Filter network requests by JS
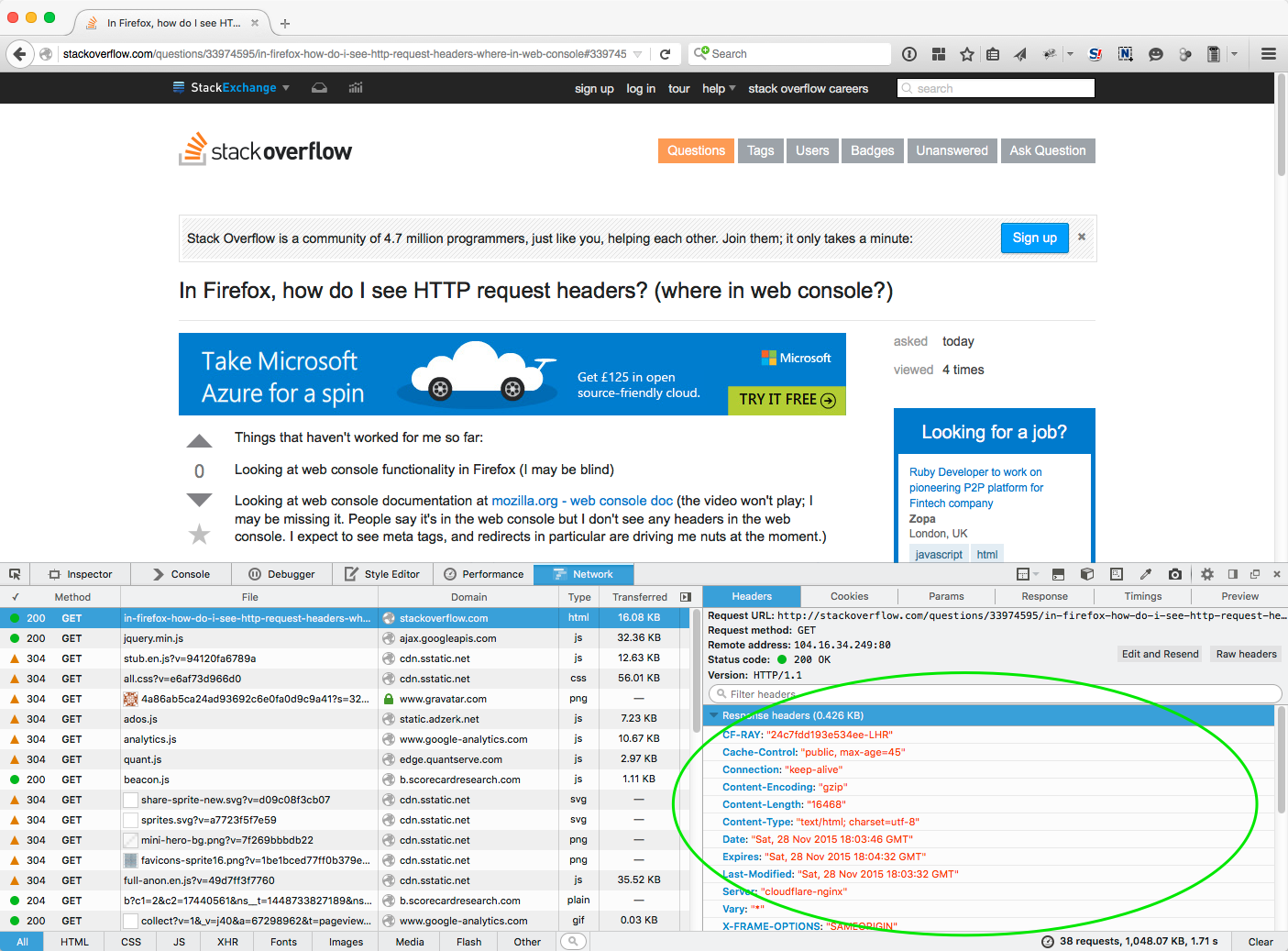 pyautogui.click(x=180, y=942)
